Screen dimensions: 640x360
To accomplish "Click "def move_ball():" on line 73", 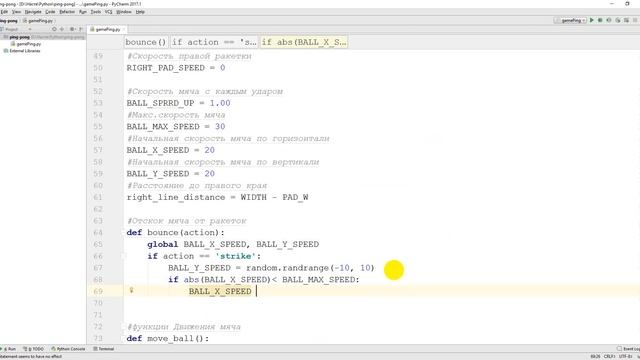I will coord(168,338).
